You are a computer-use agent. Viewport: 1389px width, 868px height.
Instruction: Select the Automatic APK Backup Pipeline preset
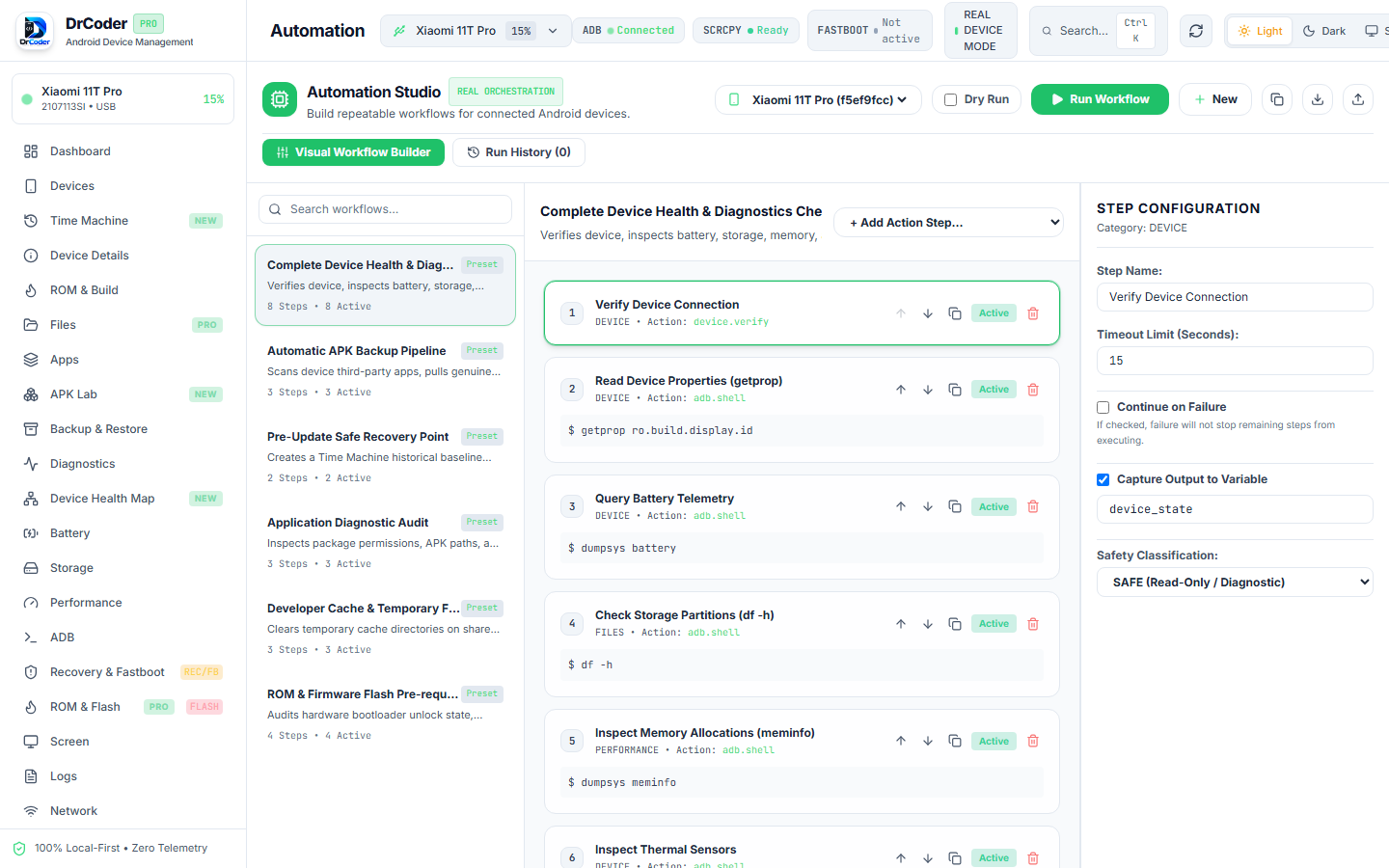point(385,370)
